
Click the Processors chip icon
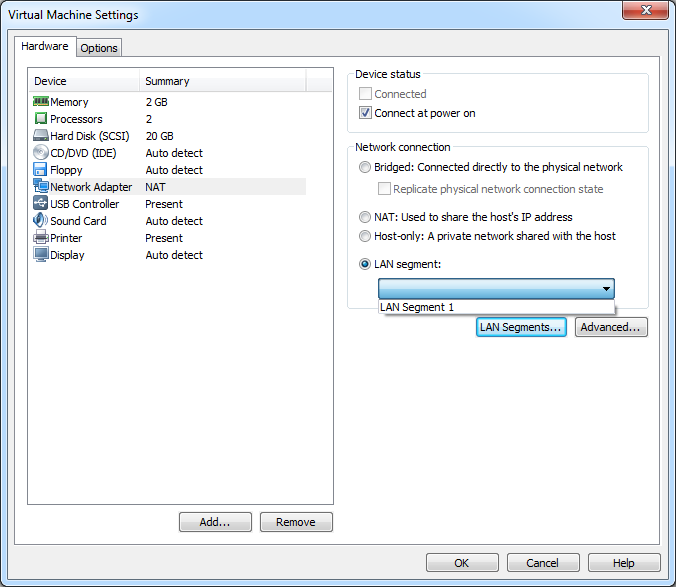point(41,119)
